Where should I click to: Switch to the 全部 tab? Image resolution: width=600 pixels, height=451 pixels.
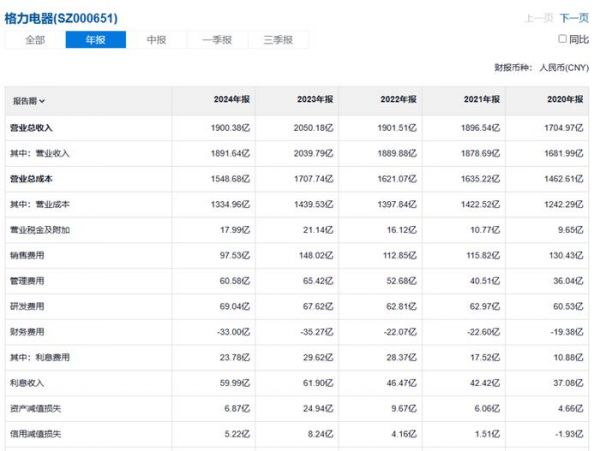tap(35, 40)
